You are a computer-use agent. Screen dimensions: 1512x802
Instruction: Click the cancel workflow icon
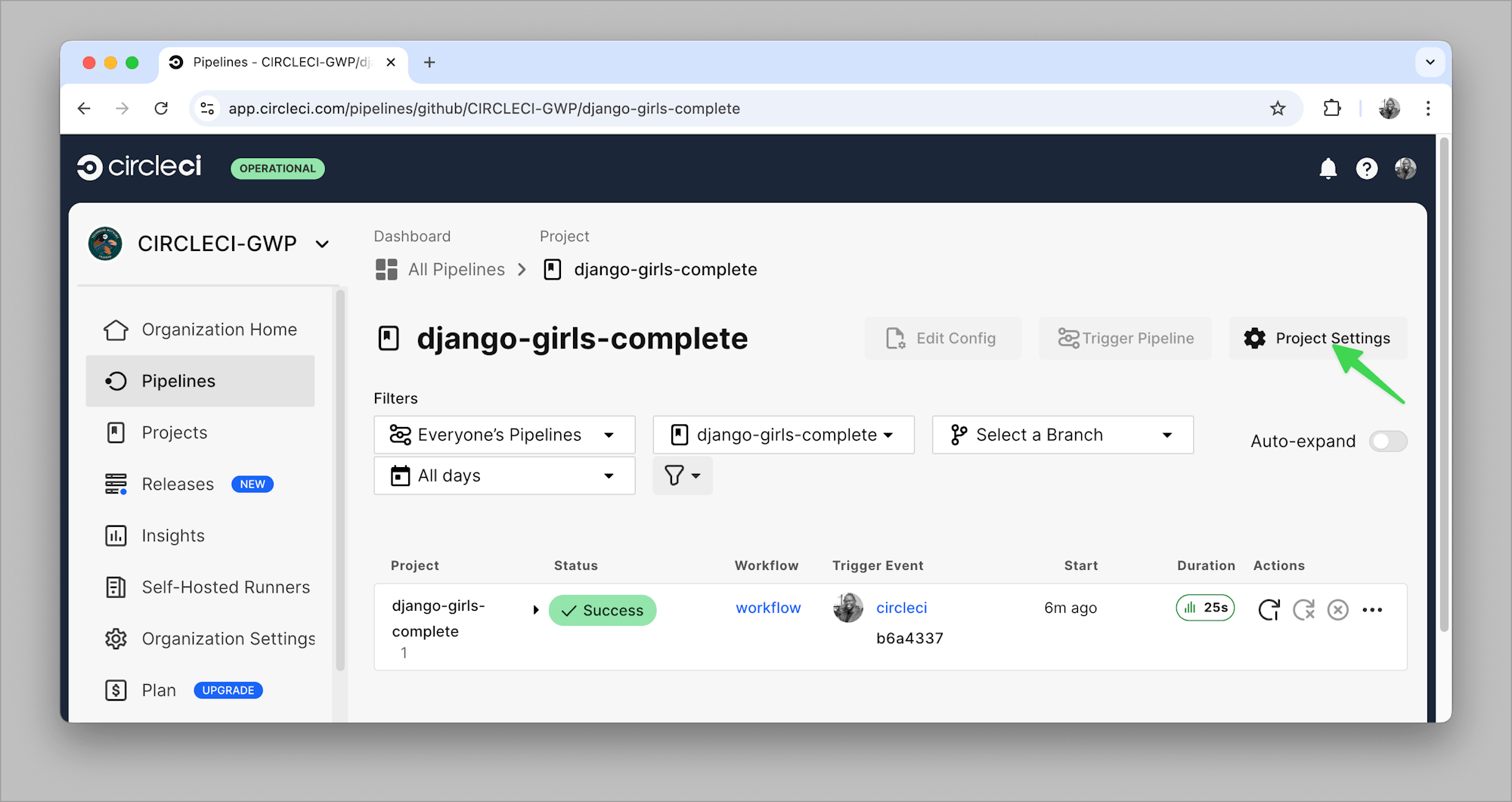pyautogui.click(x=1337, y=609)
